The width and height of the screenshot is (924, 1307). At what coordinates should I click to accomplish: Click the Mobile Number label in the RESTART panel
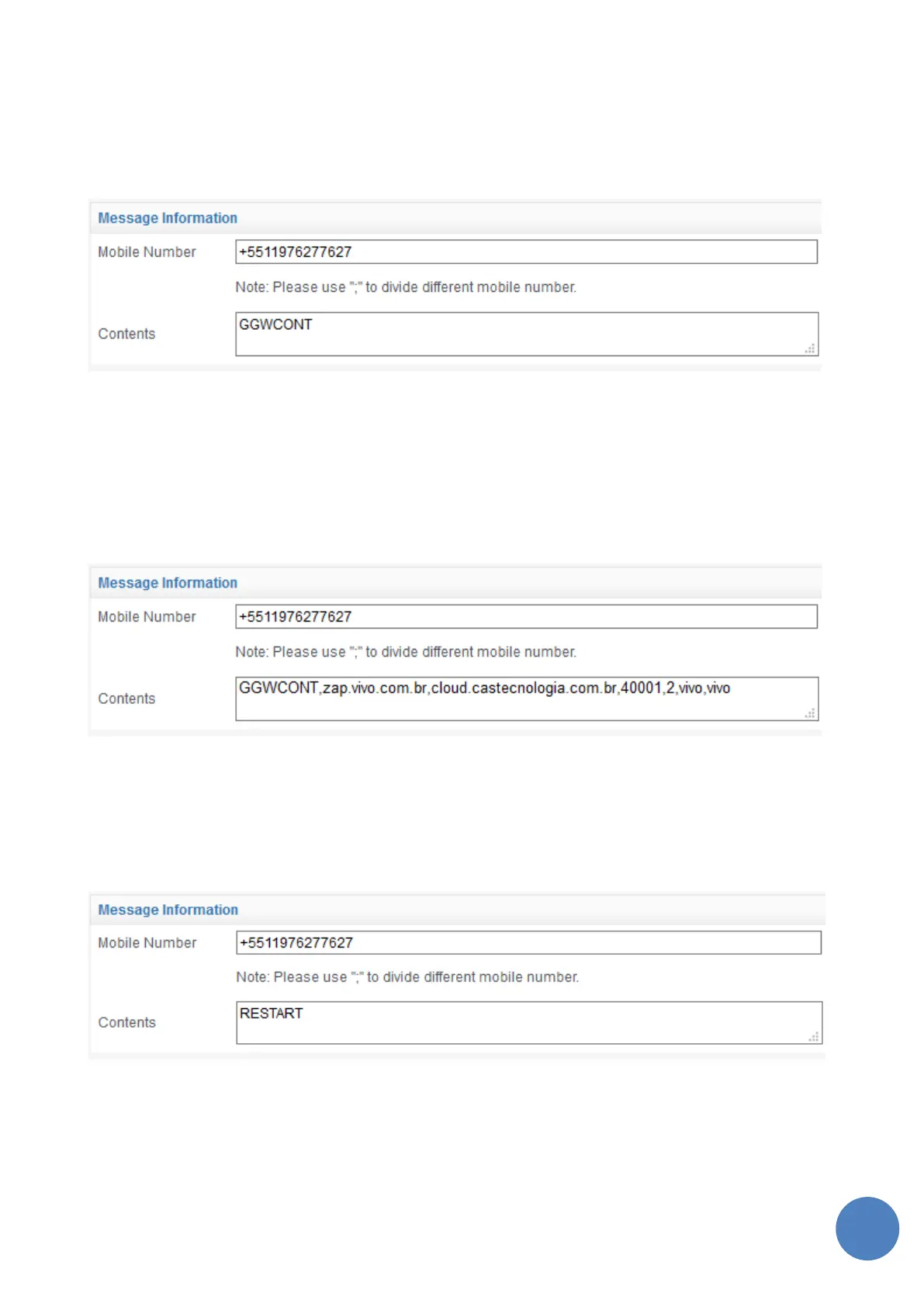click(147, 943)
